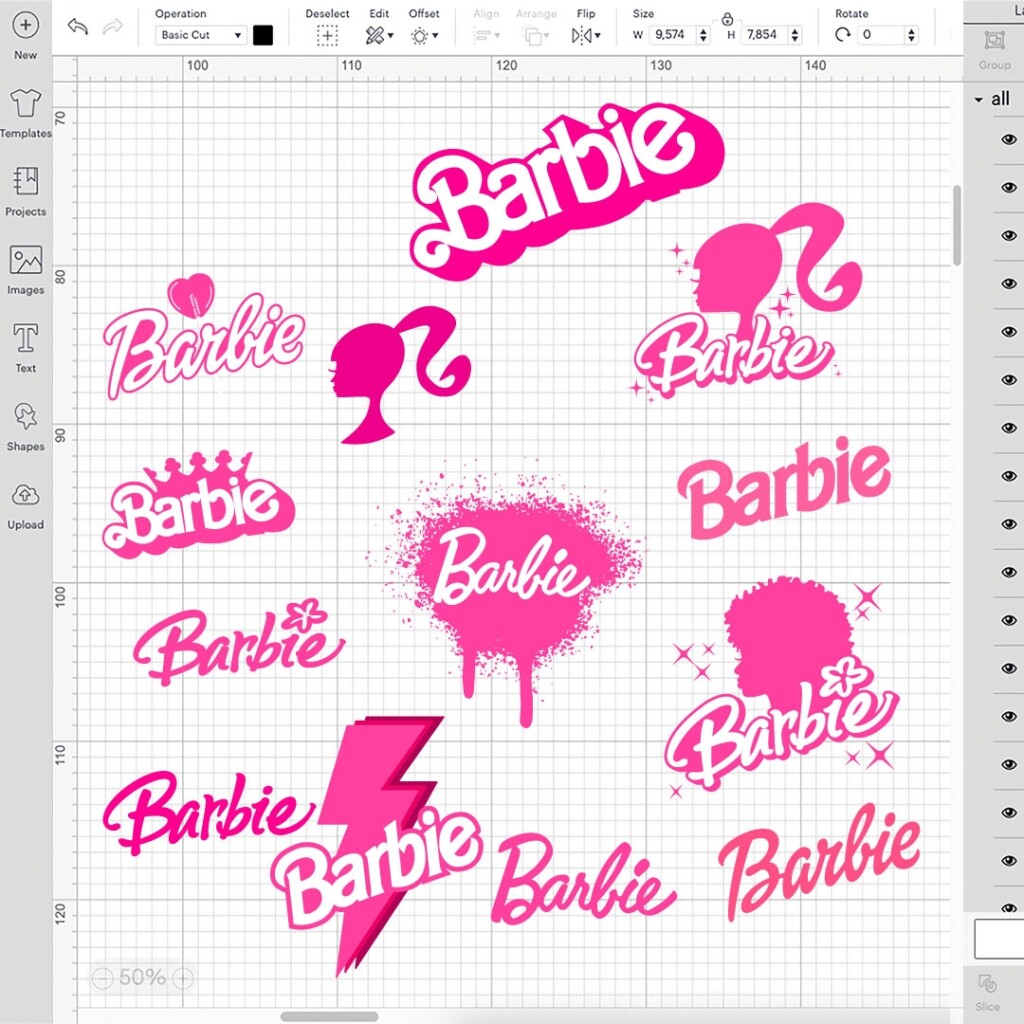Click the Group button in layers panel

tap(994, 49)
